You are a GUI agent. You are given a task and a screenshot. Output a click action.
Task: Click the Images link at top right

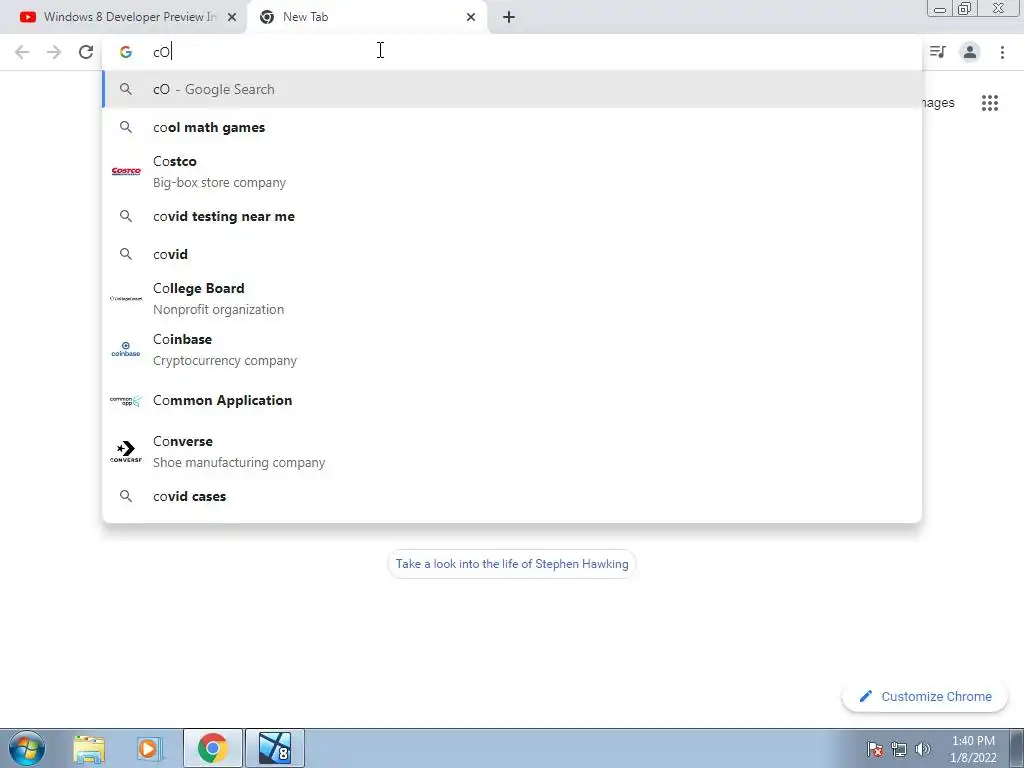coord(938,103)
